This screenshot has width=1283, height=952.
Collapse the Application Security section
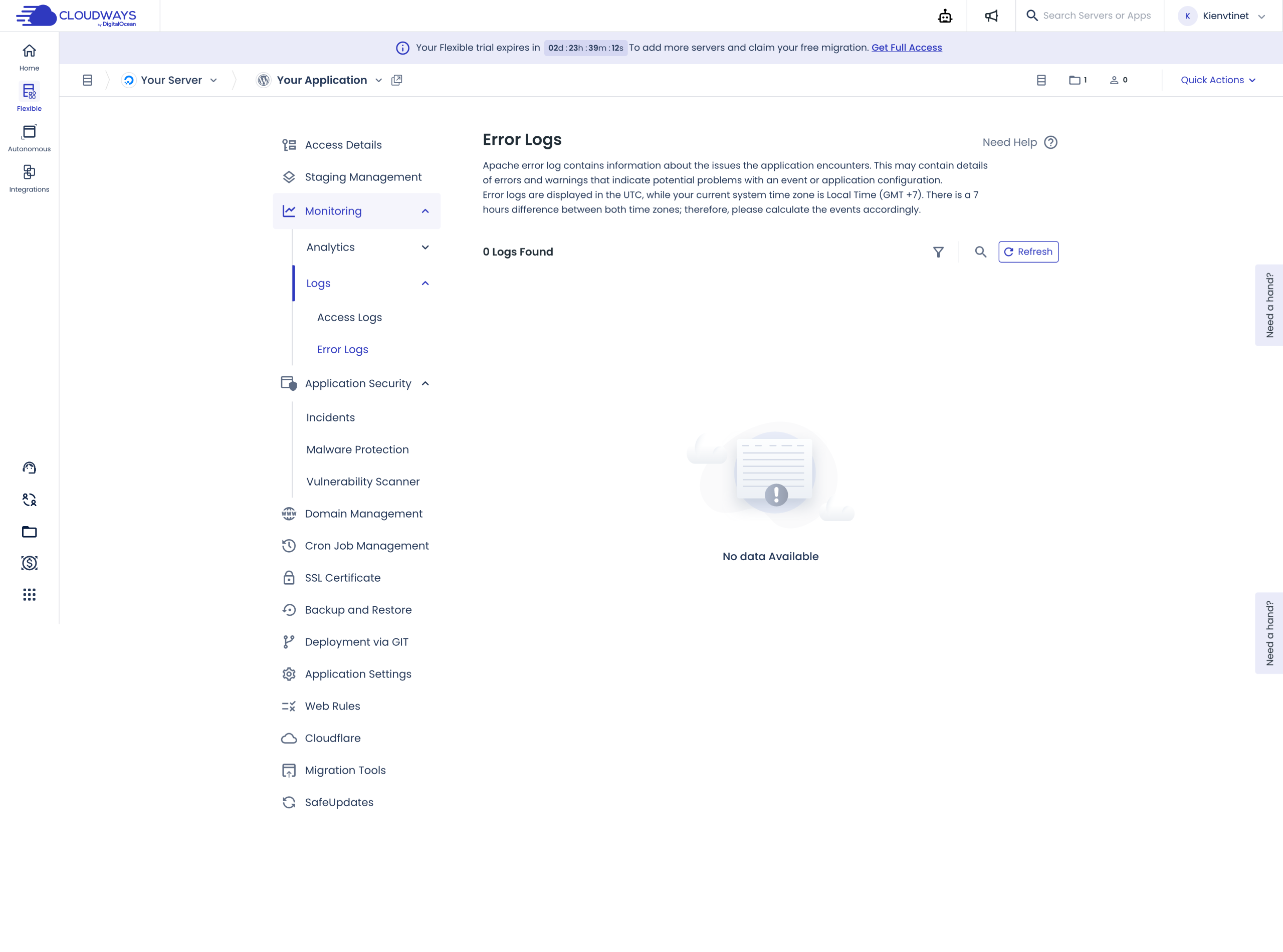425,384
